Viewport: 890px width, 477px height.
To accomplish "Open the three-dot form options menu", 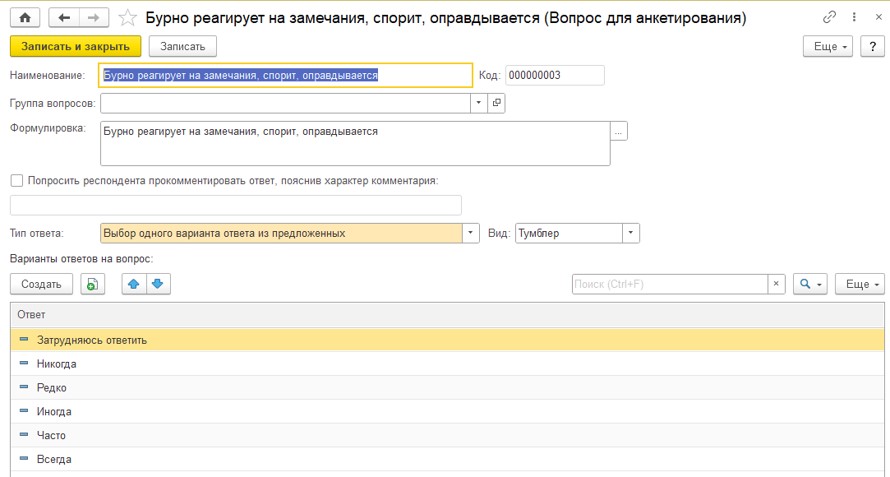I will [x=854, y=18].
